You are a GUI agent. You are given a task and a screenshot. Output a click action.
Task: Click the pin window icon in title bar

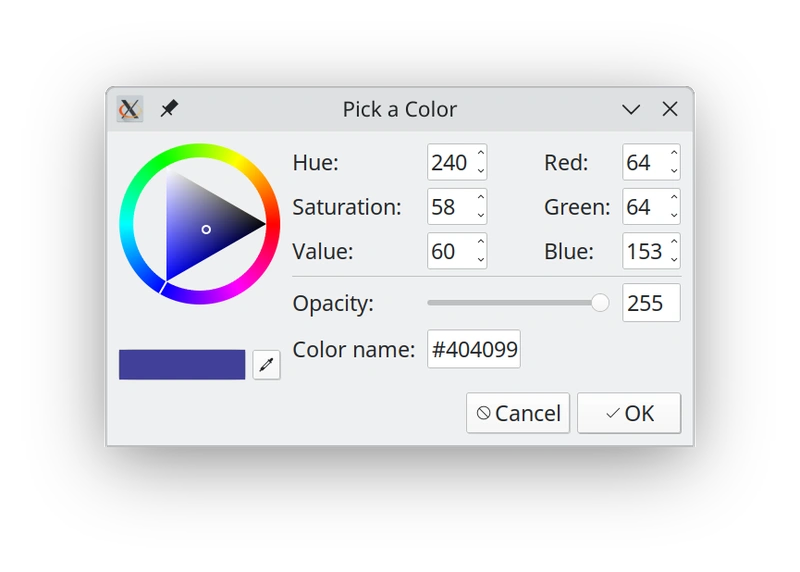(x=169, y=108)
